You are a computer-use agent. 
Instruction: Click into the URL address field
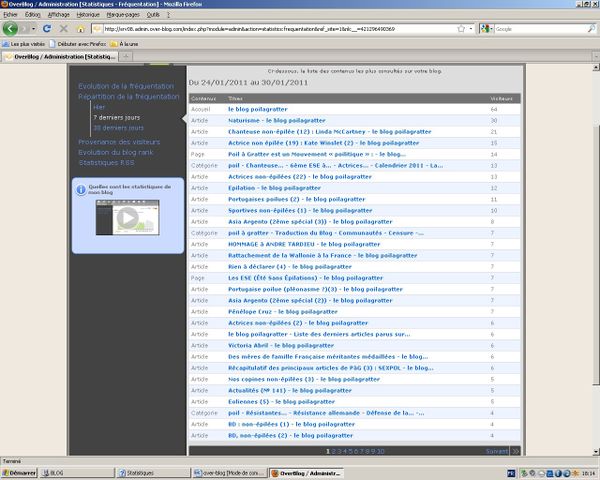[279, 29]
